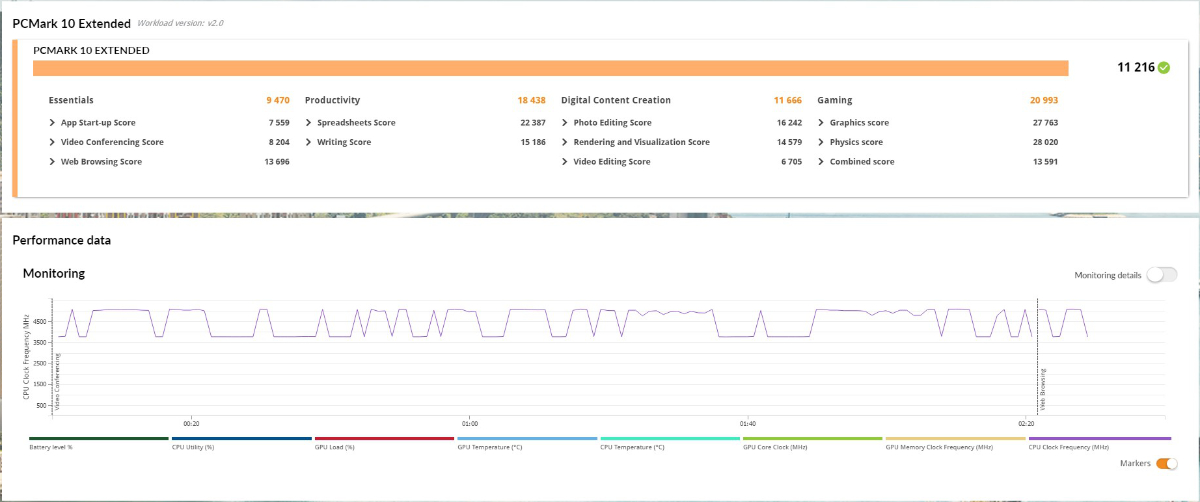The image size is (1200, 502).
Task: Click the Performance data heading
Action: 61,240
